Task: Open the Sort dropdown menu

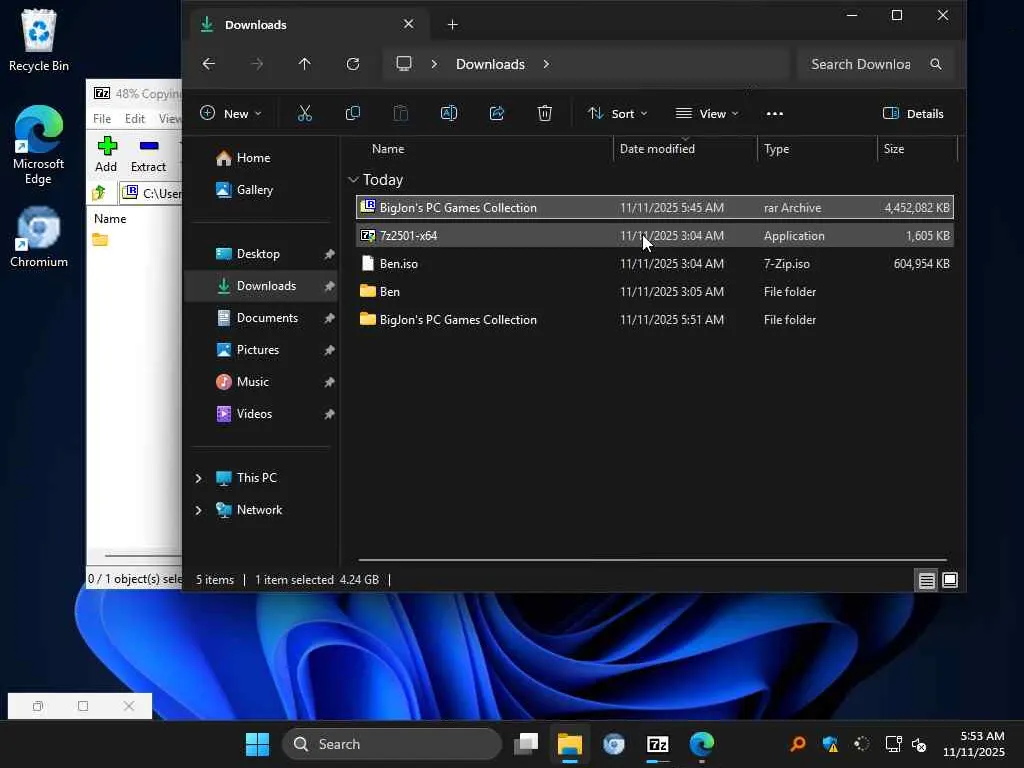Action: (x=617, y=114)
